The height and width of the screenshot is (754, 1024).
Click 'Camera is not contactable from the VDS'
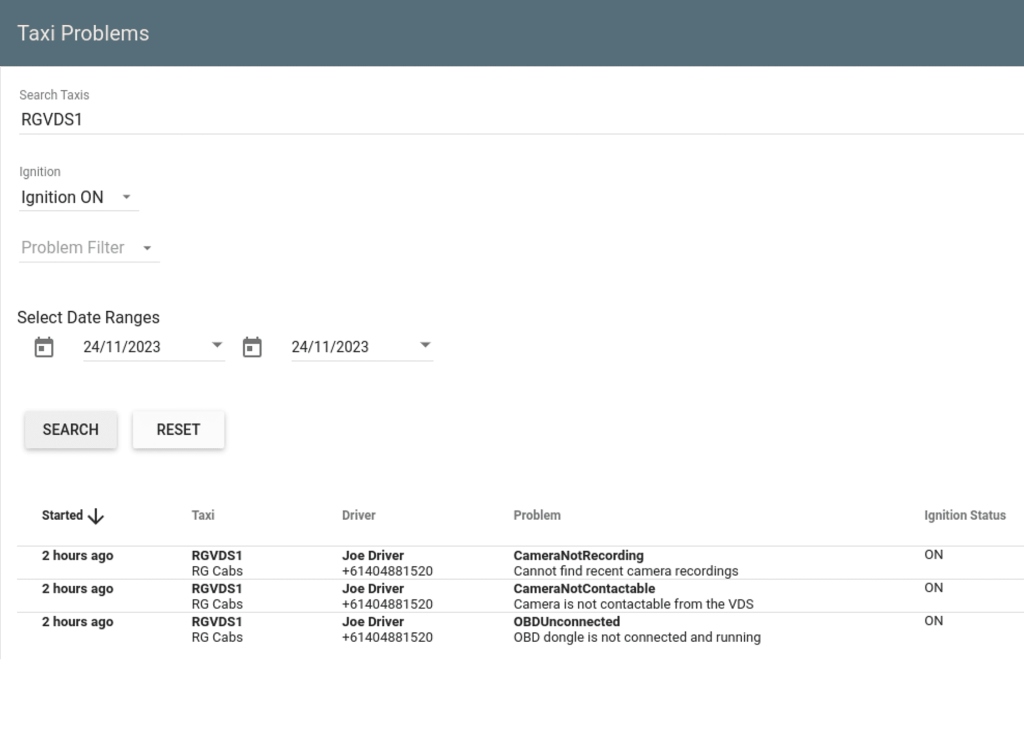pos(633,605)
